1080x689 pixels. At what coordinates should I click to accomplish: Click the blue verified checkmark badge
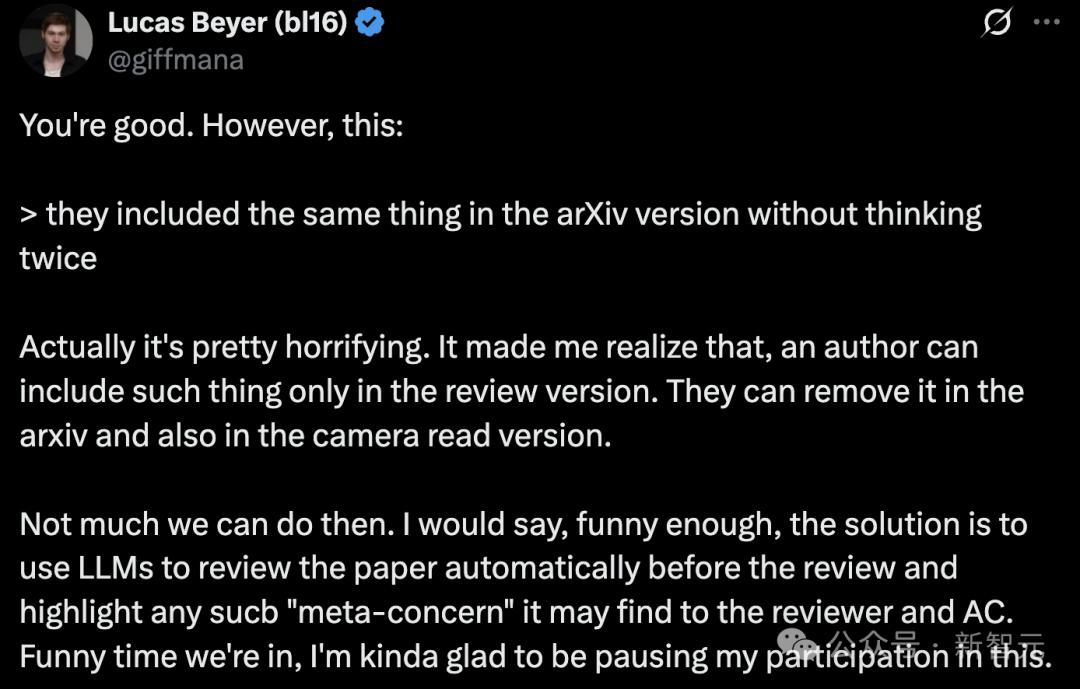tap(370, 23)
